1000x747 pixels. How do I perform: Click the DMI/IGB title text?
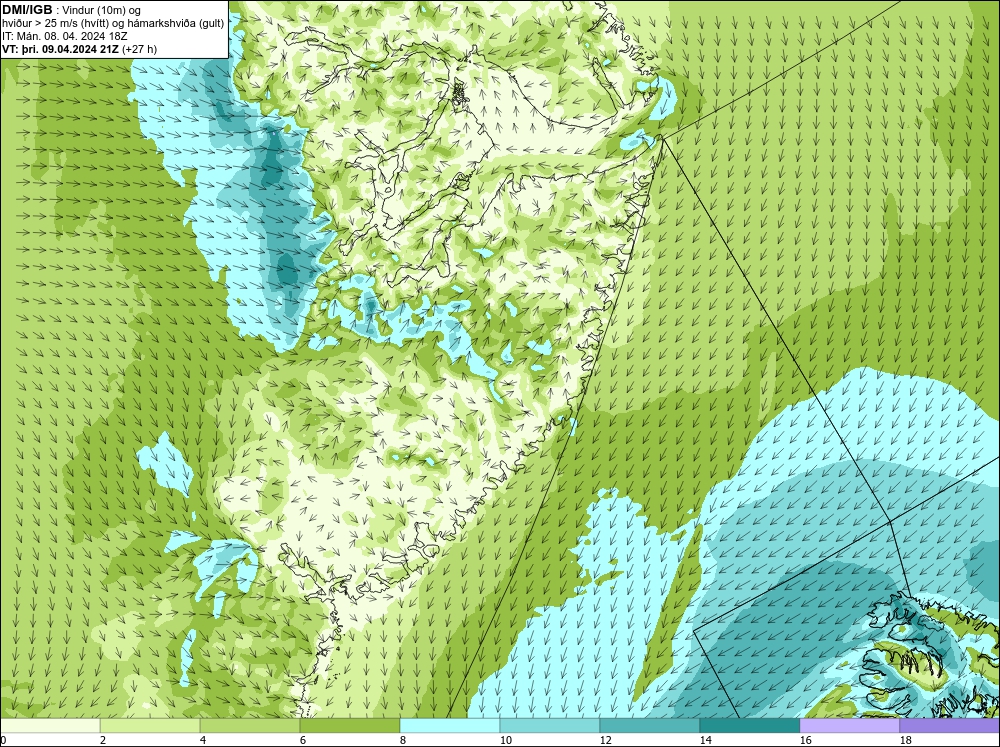point(27,10)
